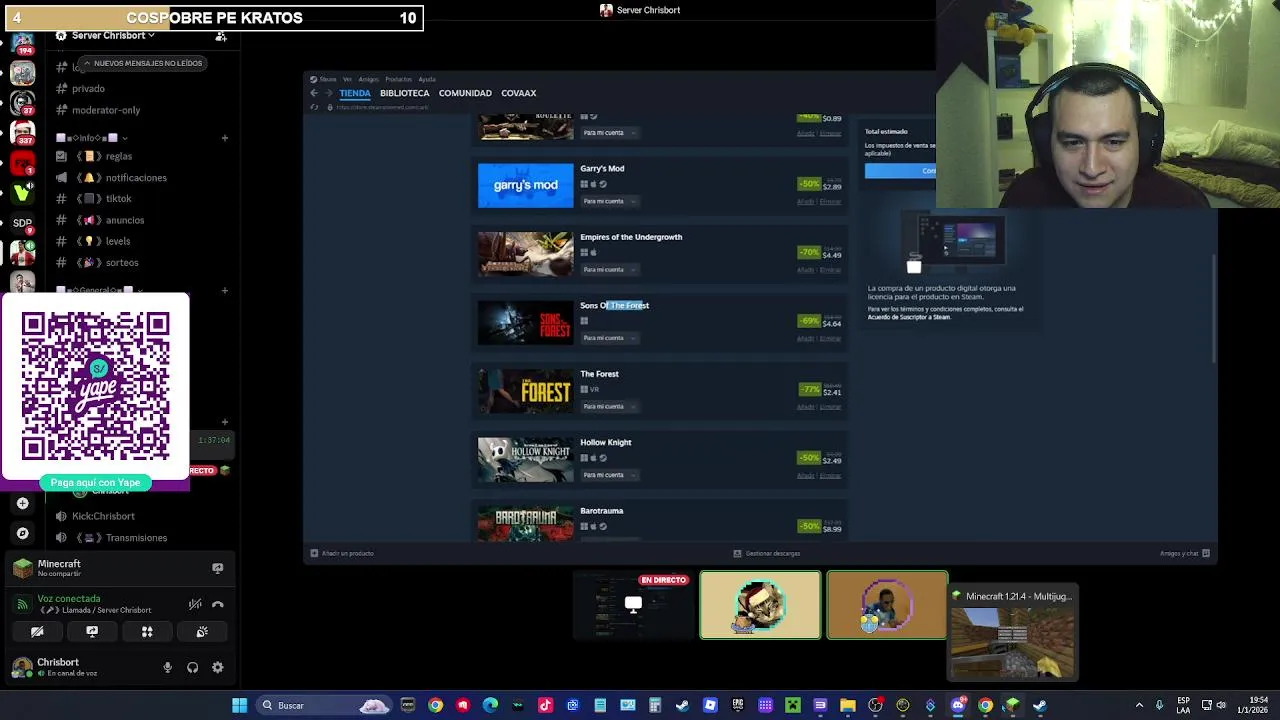Expand 'Para mi cuenta' for The Forest
The height and width of the screenshot is (720, 1280).
[608, 406]
